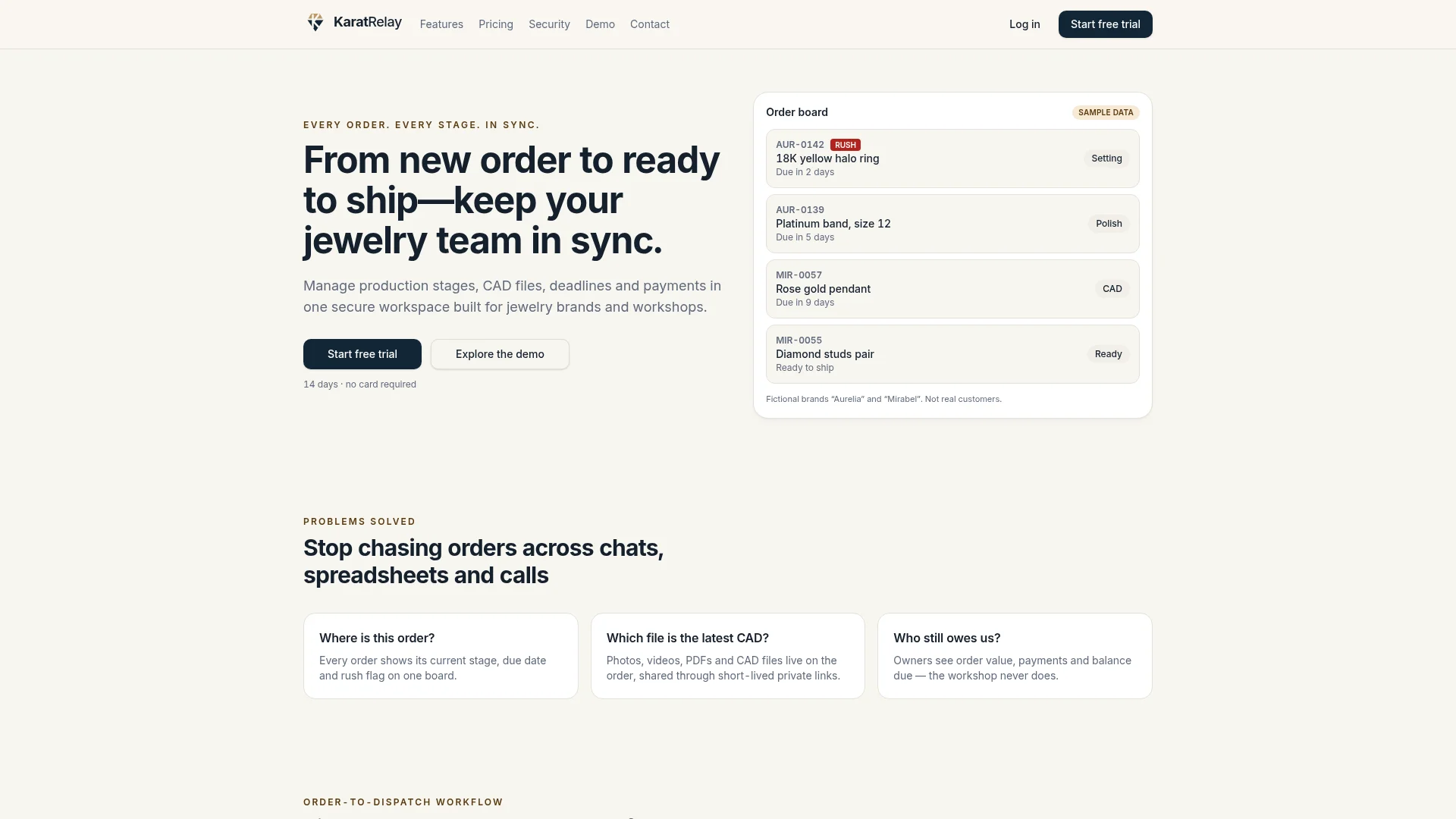The image size is (1456, 819).
Task: Click the 'Who still owes us?' card
Action: tap(1015, 656)
